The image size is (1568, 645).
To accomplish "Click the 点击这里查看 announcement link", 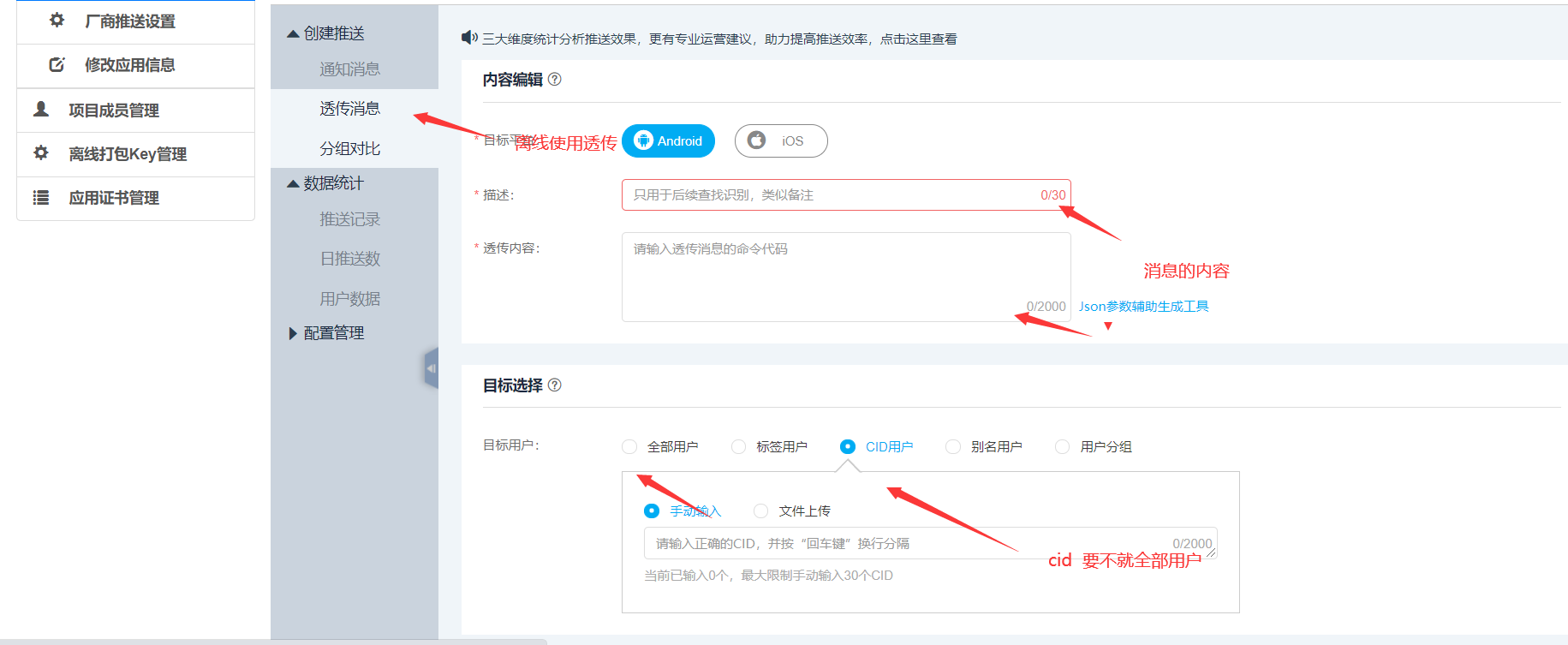I will pos(918,39).
